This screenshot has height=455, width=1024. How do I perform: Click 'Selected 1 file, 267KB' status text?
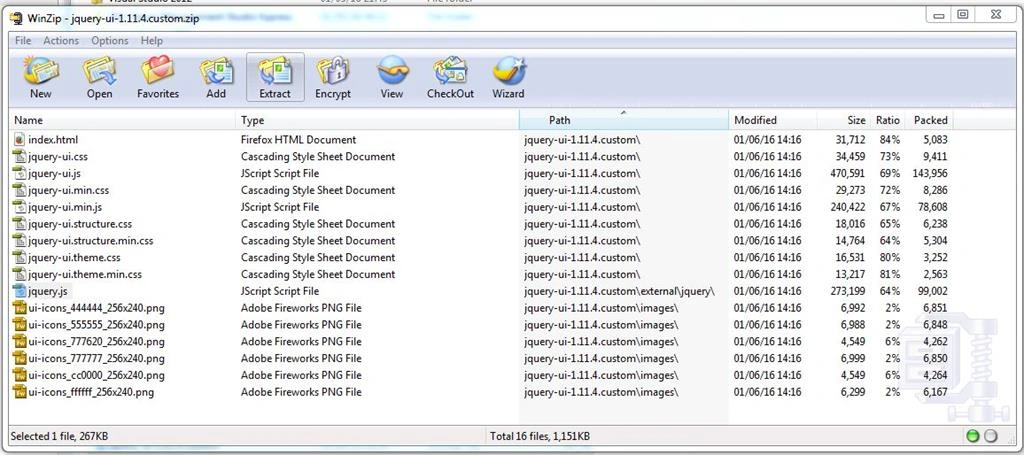coord(60,435)
